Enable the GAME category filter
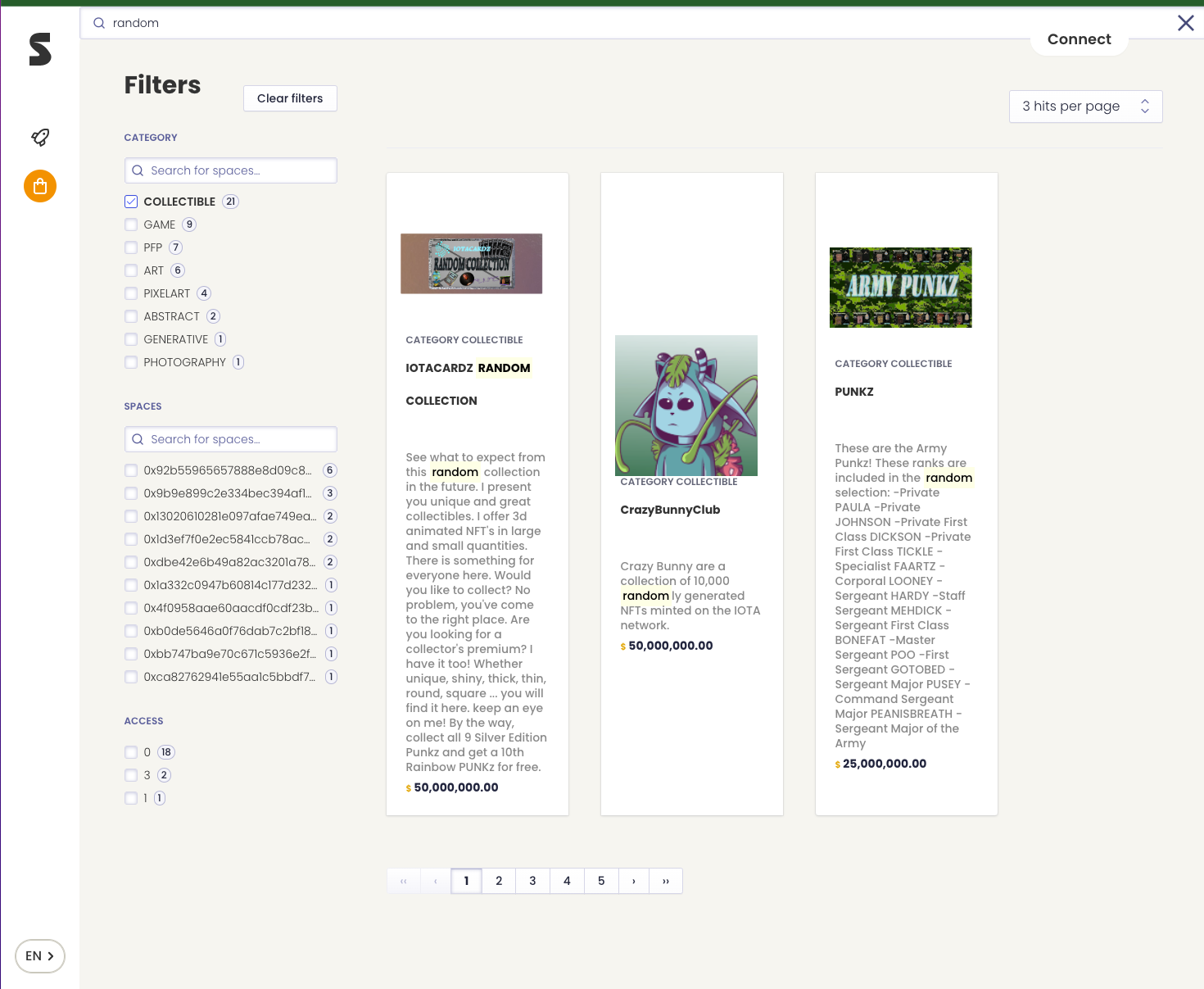This screenshot has width=1204, height=989. (131, 224)
